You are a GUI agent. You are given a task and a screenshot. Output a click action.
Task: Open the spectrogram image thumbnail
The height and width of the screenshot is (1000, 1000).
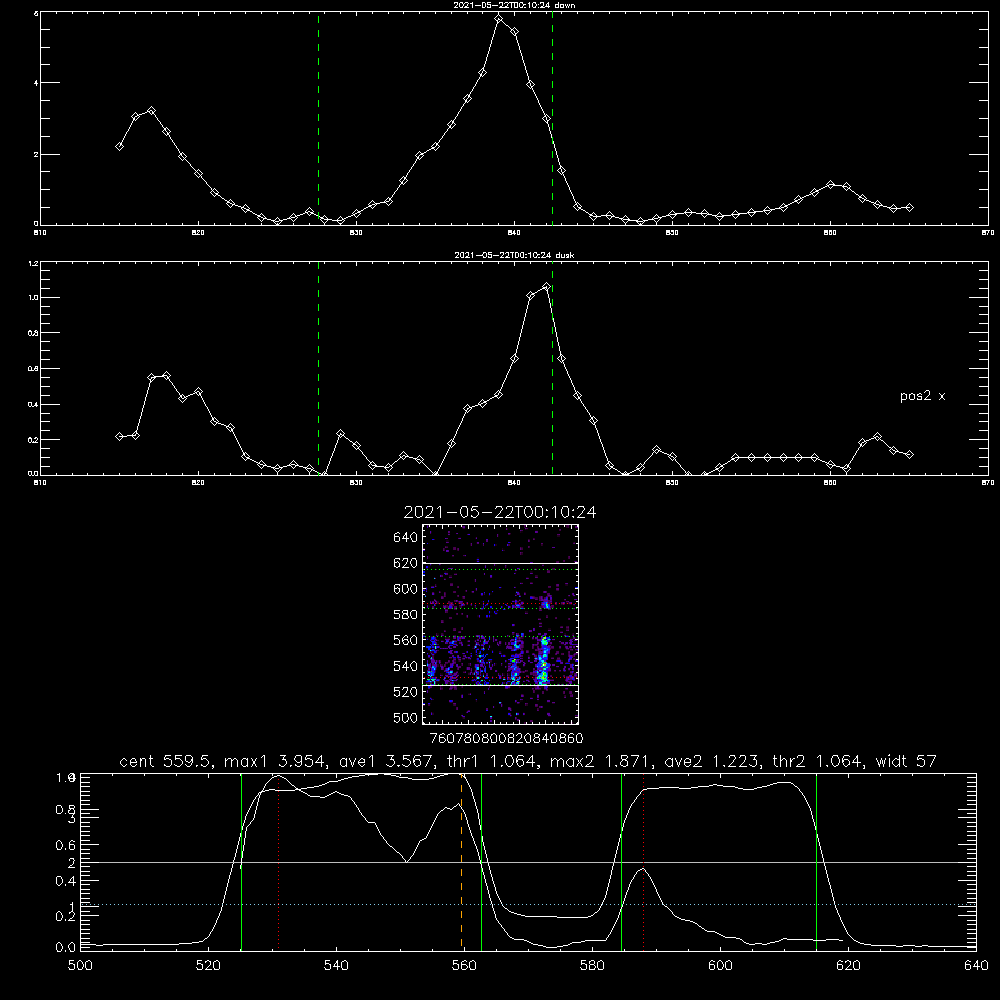point(500,624)
